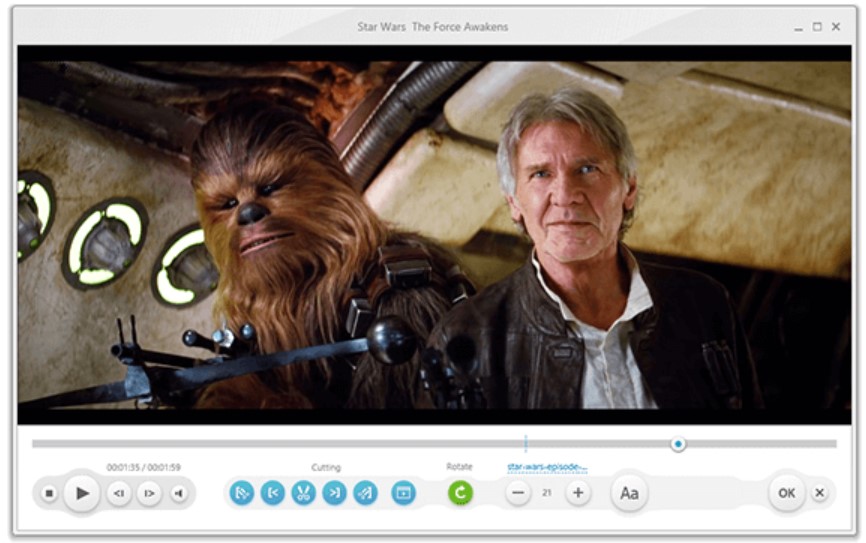866x543 pixels.
Task: Open the star-wars-episode file link
Action: [546, 467]
